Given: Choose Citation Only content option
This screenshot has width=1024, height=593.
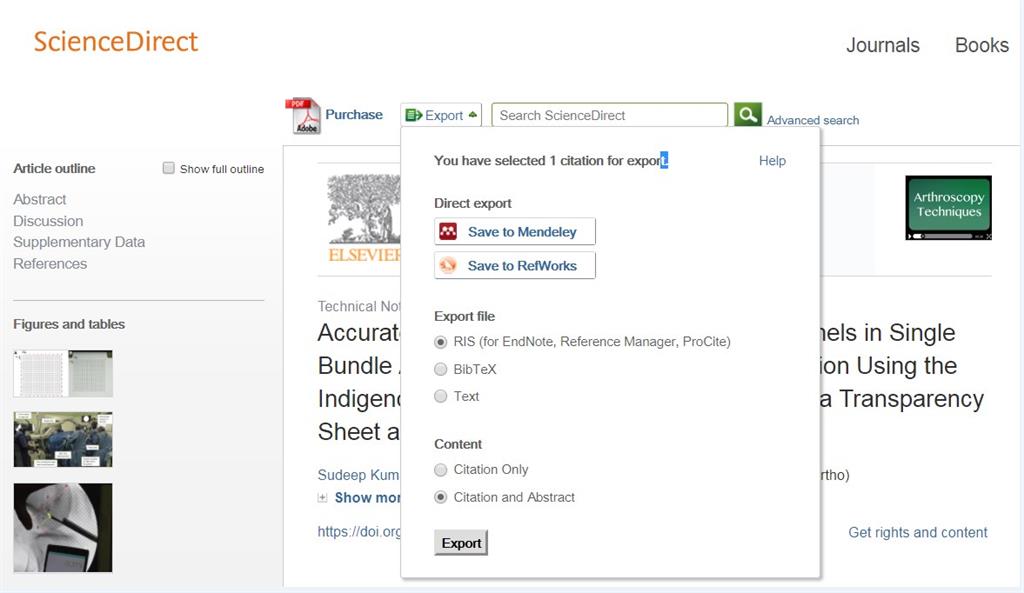Looking at the screenshot, I should [440, 470].
